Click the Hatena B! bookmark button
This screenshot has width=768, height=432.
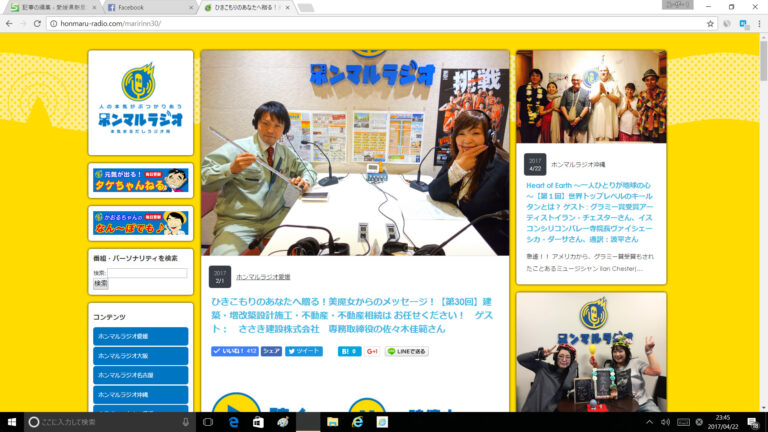pyautogui.click(x=349, y=351)
